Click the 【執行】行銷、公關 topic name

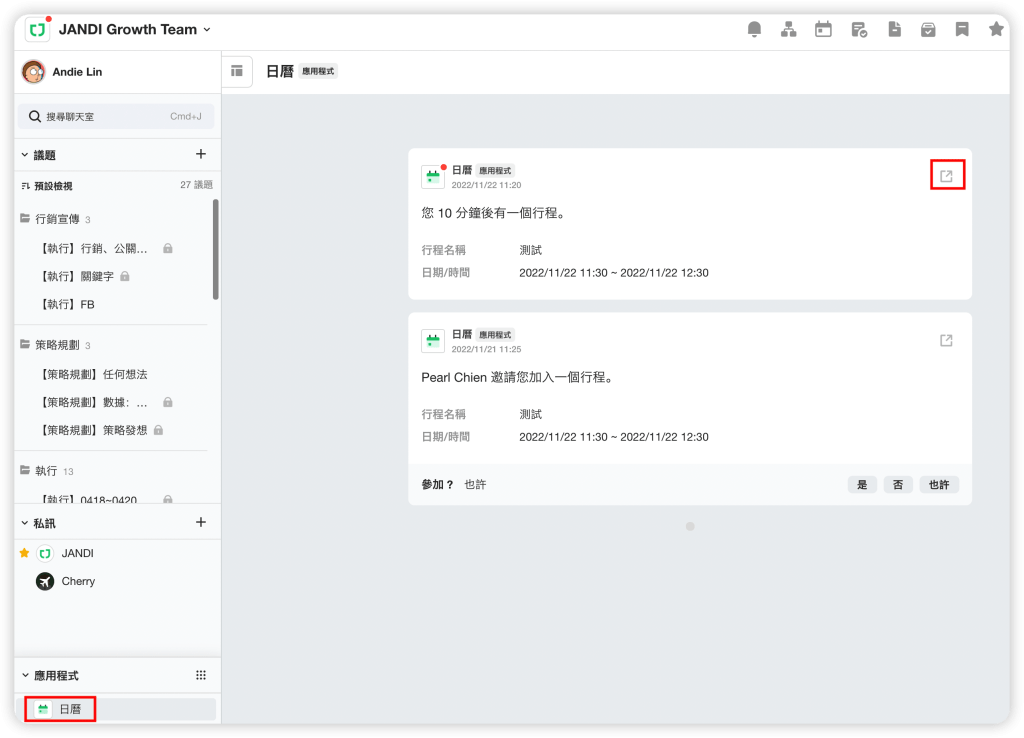pos(93,248)
